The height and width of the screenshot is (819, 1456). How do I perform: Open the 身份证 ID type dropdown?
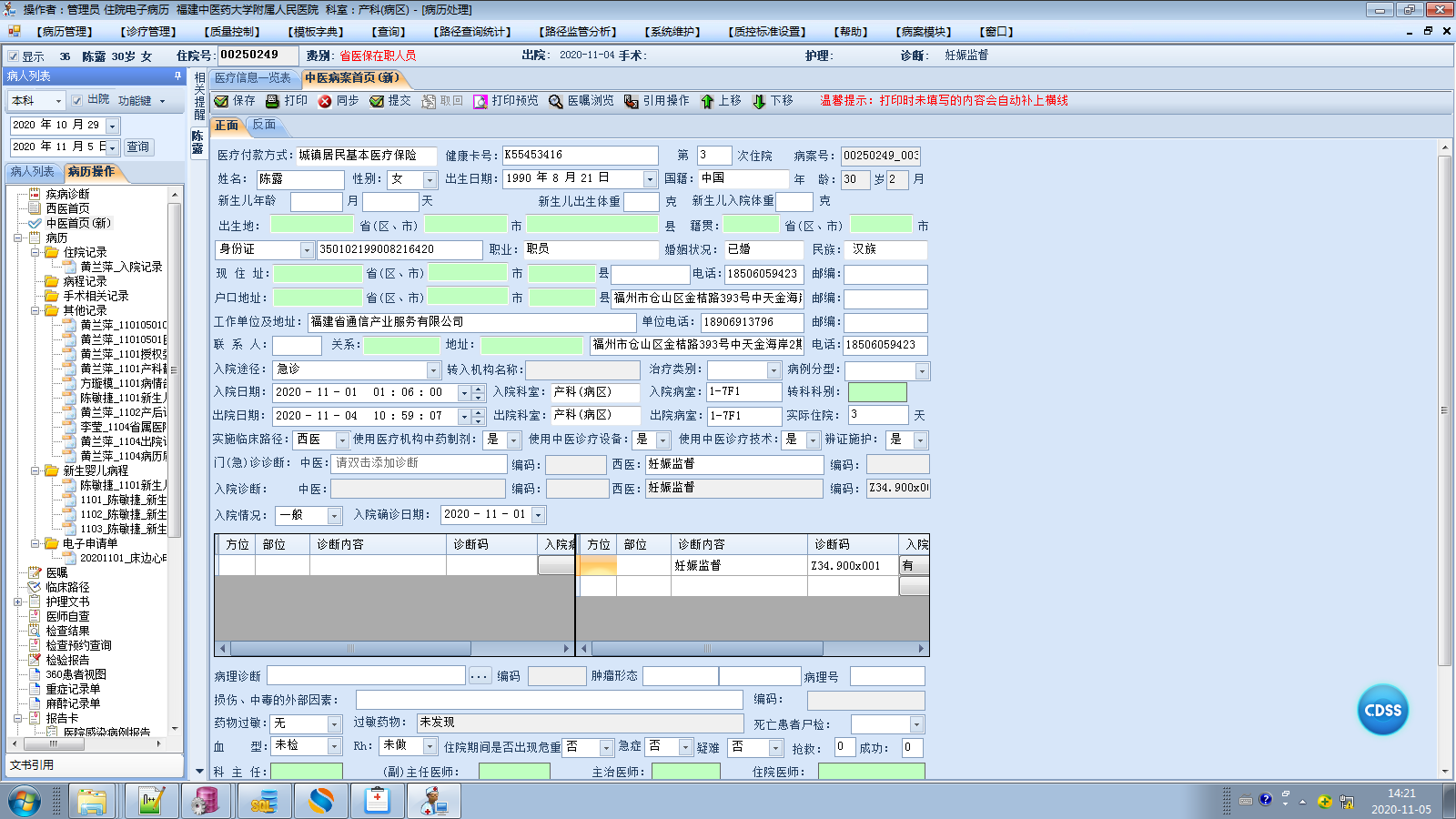point(307,250)
